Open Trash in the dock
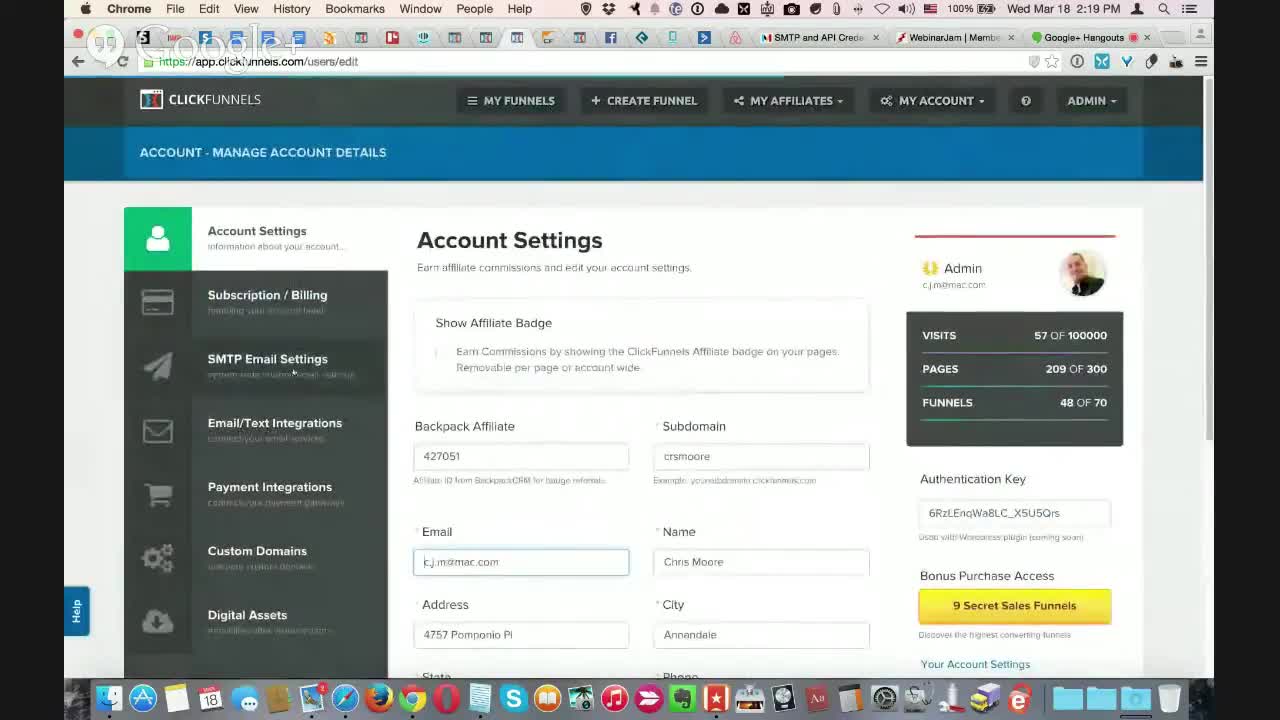Screen dimensions: 1280x720 click(x=1169, y=698)
